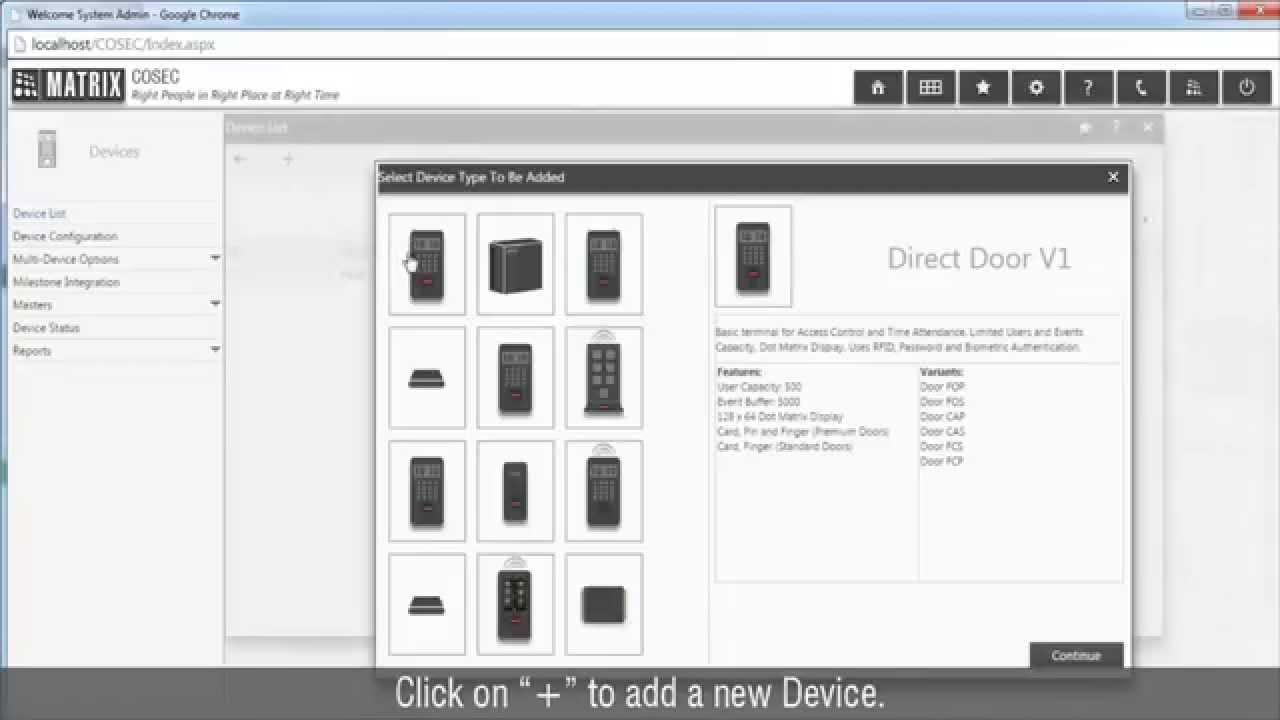Expand the Multi-Device Options arrow

click(x=215, y=259)
